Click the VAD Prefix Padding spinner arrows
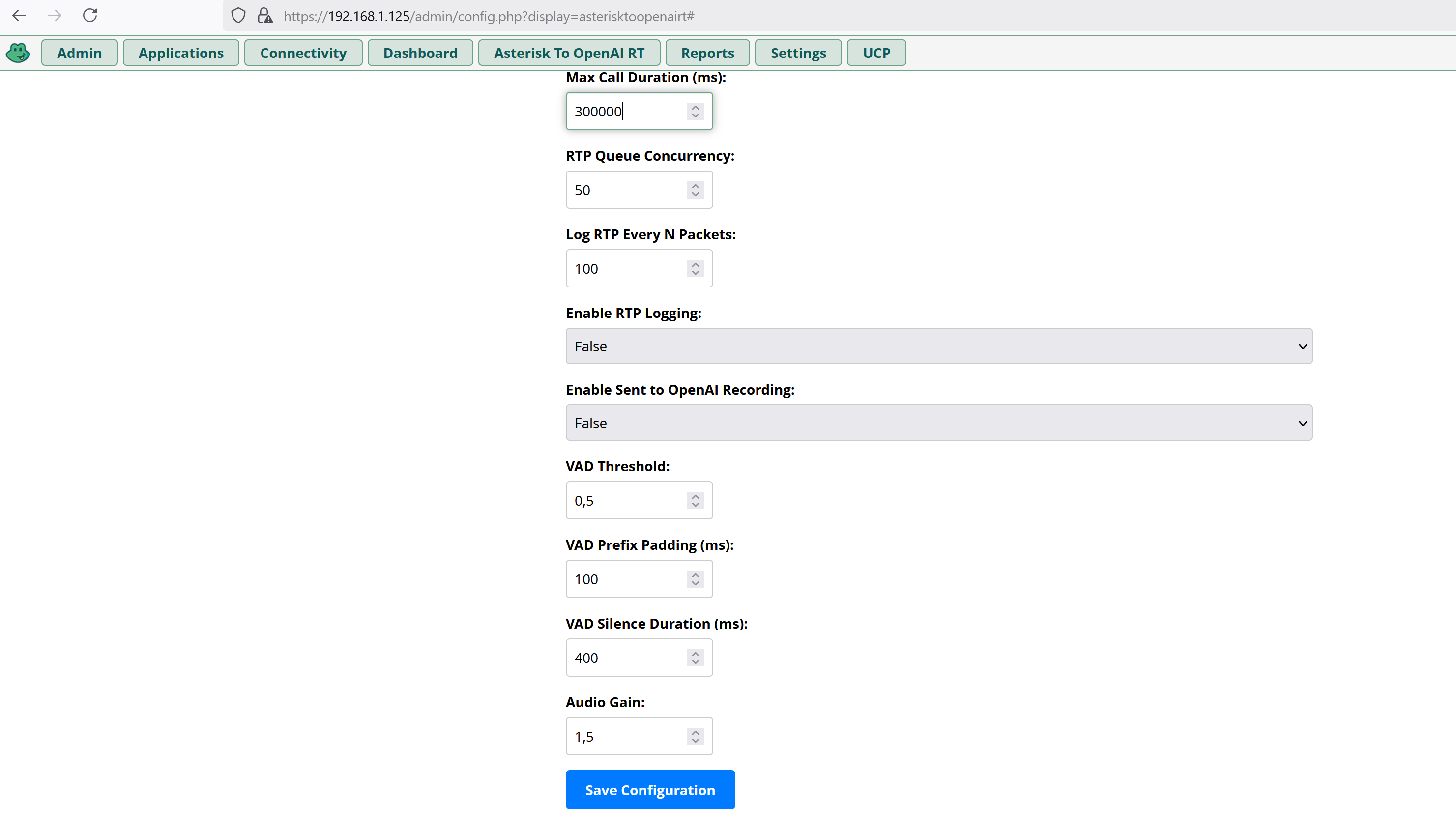This screenshot has width=1456, height=831. [695, 579]
